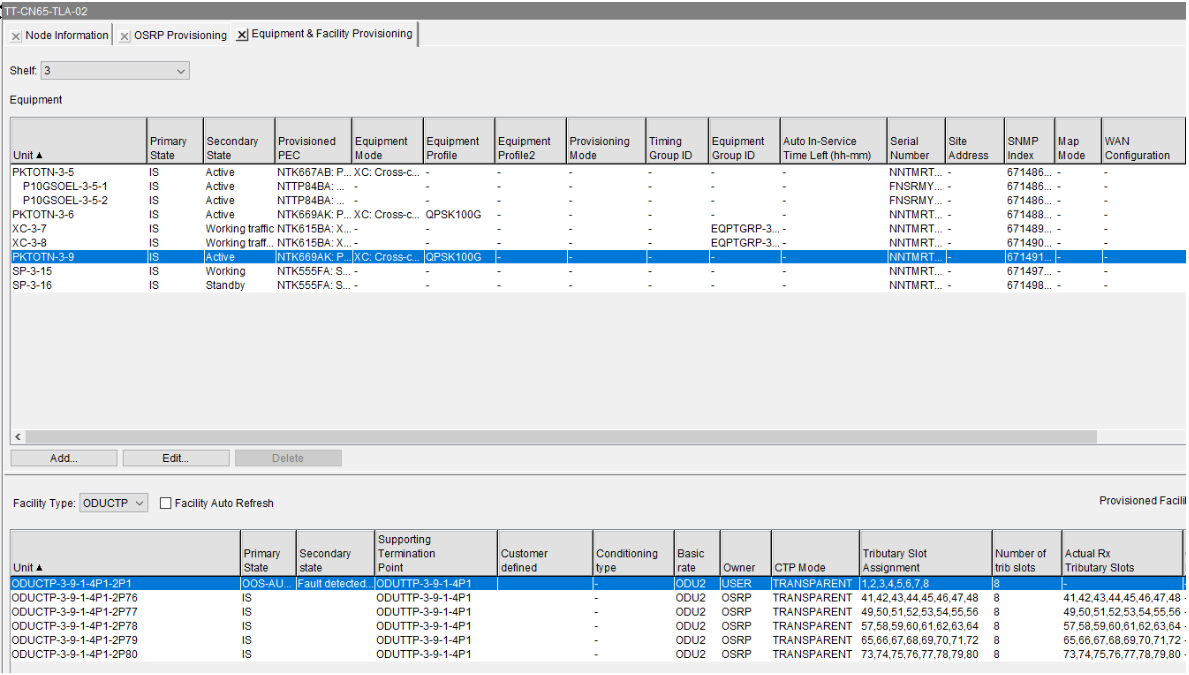This screenshot has width=1189, height=675.
Task: Switch to the Node Information tab
Action: pos(67,36)
